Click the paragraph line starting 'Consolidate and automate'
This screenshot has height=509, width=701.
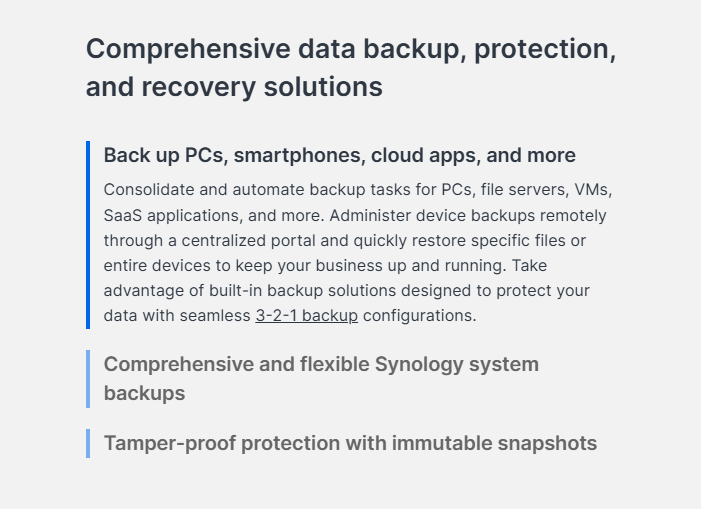[358, 190]
